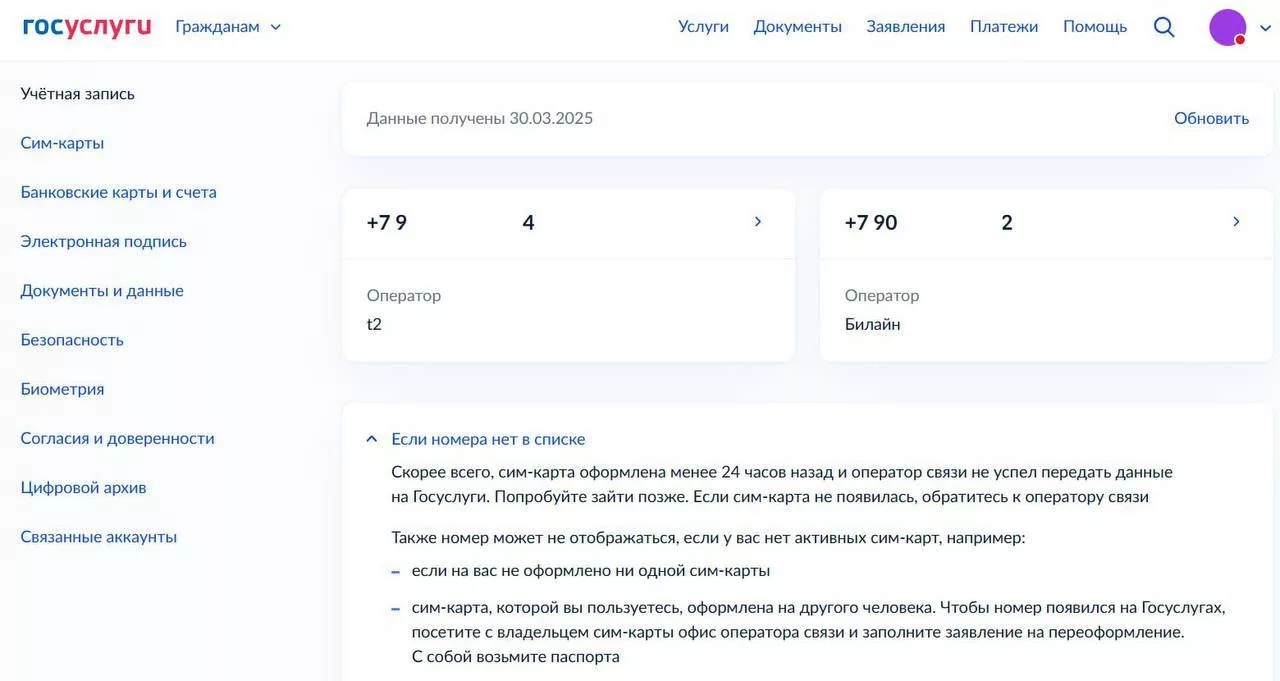Go to Электронная подпись in sidebar

click(103, 241)
